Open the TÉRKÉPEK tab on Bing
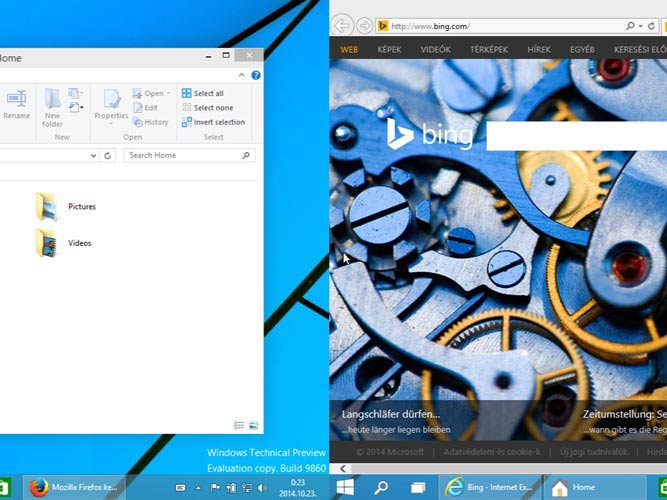 click(x=489, y=49)
